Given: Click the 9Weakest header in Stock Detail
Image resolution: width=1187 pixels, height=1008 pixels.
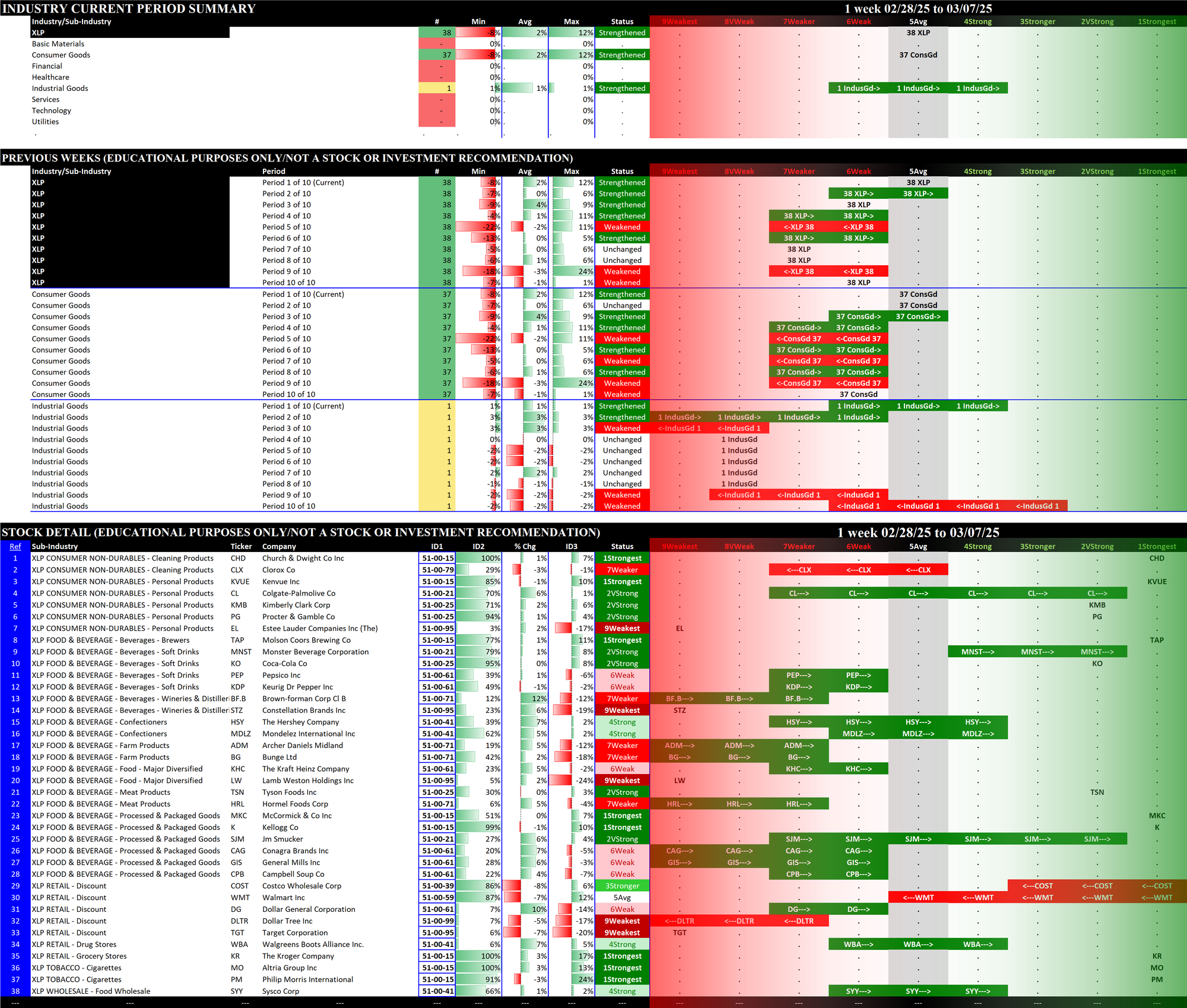Looking at the screenshot, I should 679,547.
